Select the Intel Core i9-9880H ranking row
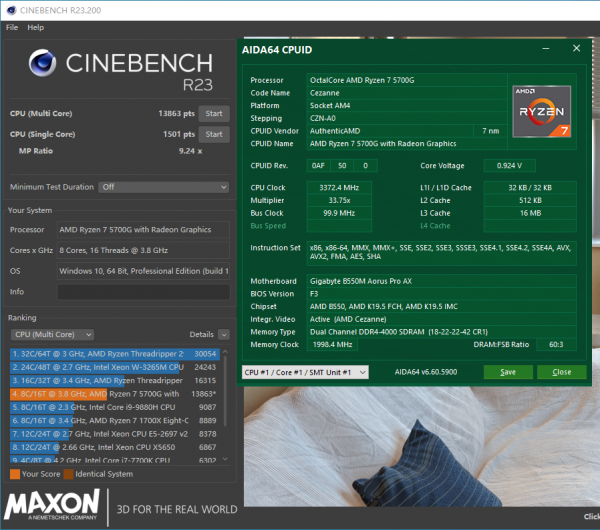Screen dimensions: 600x530 pos(115,407)
